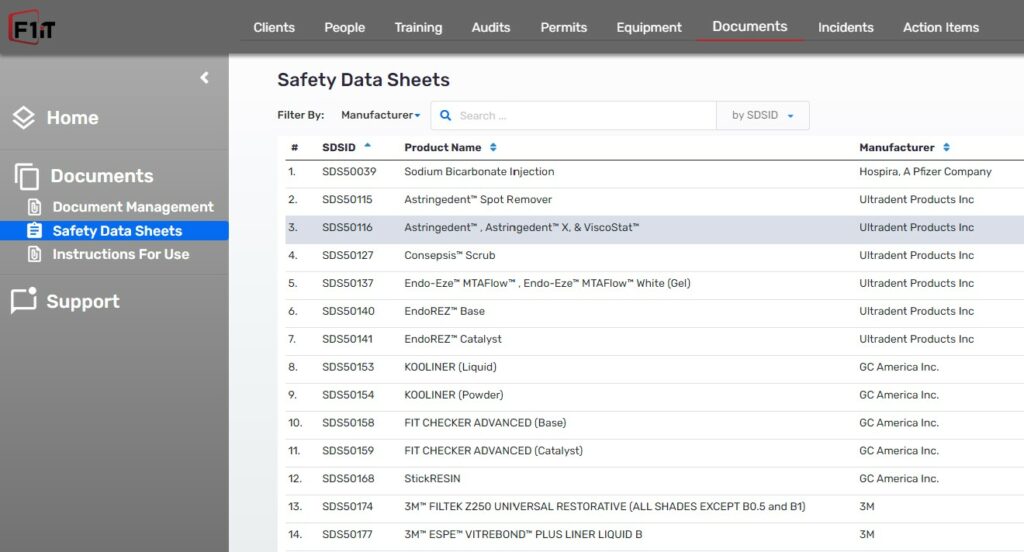Screen dimensions: 1024x552
Task: Open 3M ESPE VITREBOND PLUS LINER entry
Action: 523,534
